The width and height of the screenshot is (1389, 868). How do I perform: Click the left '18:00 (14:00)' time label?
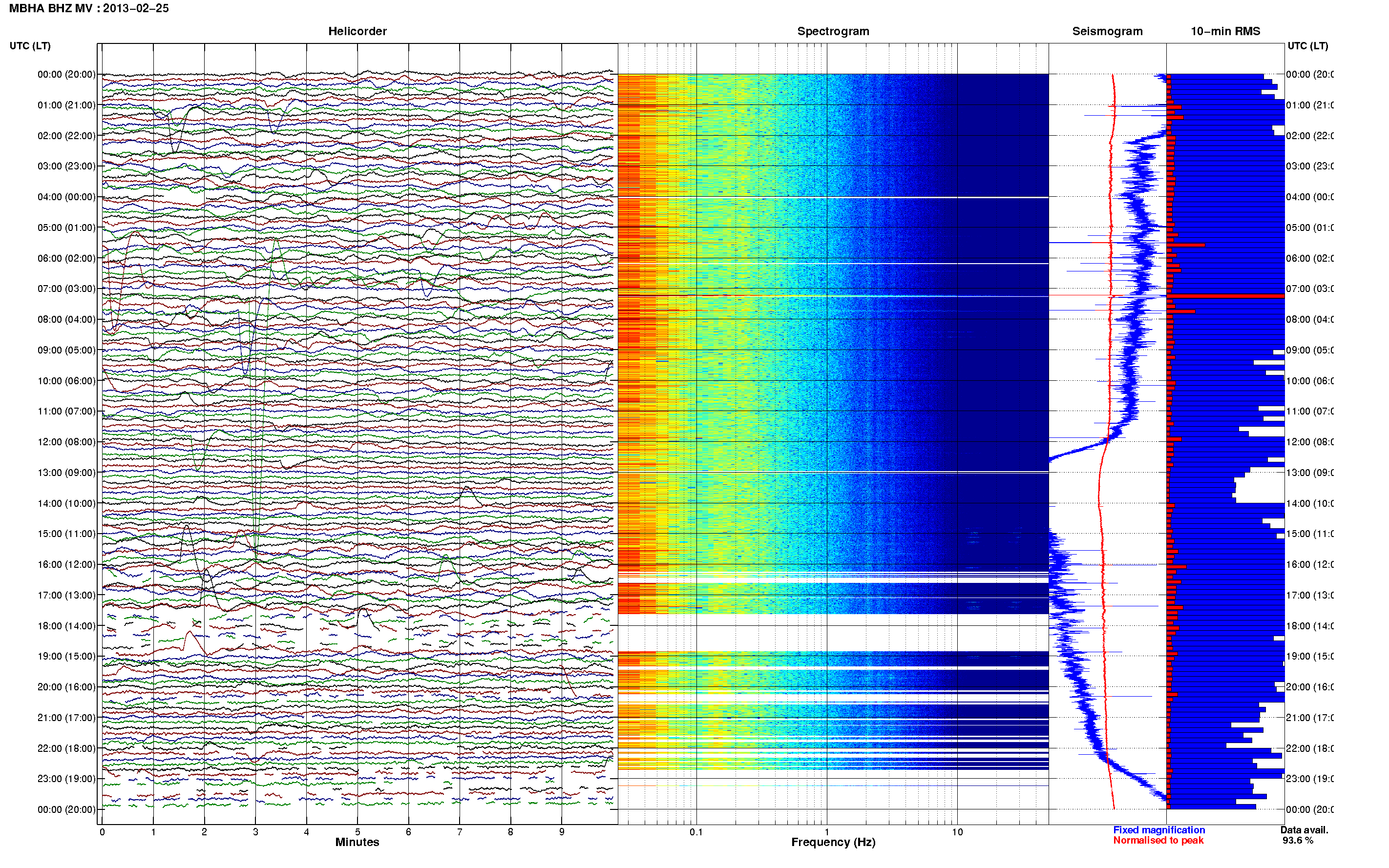click(x=66, y=626)
